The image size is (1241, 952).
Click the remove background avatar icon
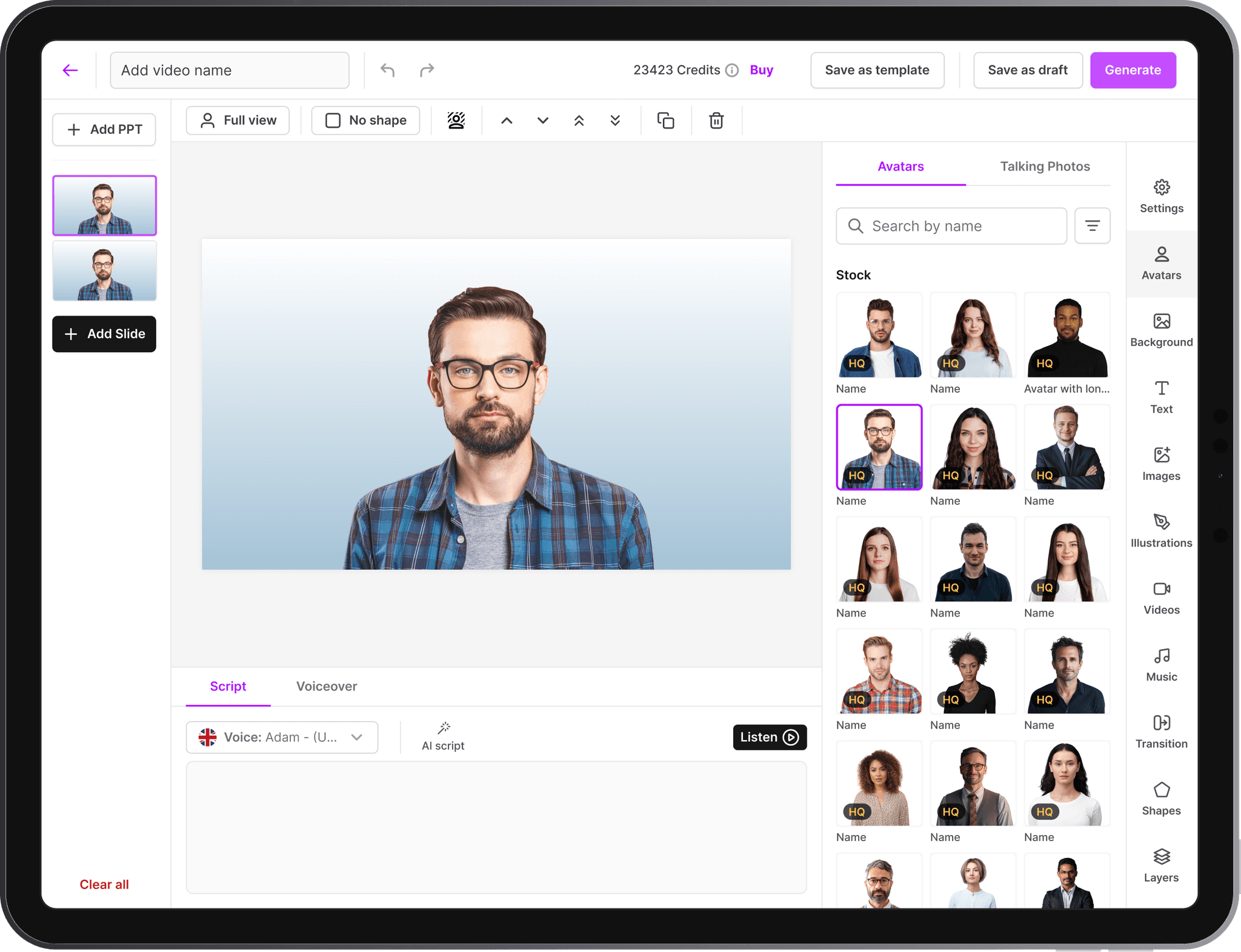tap(456, 121)
